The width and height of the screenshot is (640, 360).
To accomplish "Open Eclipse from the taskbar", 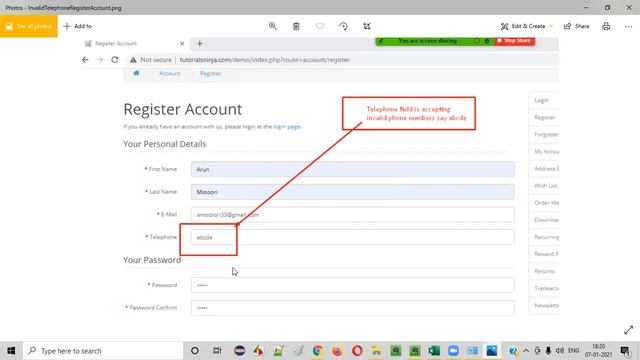I will pos(240,351).
